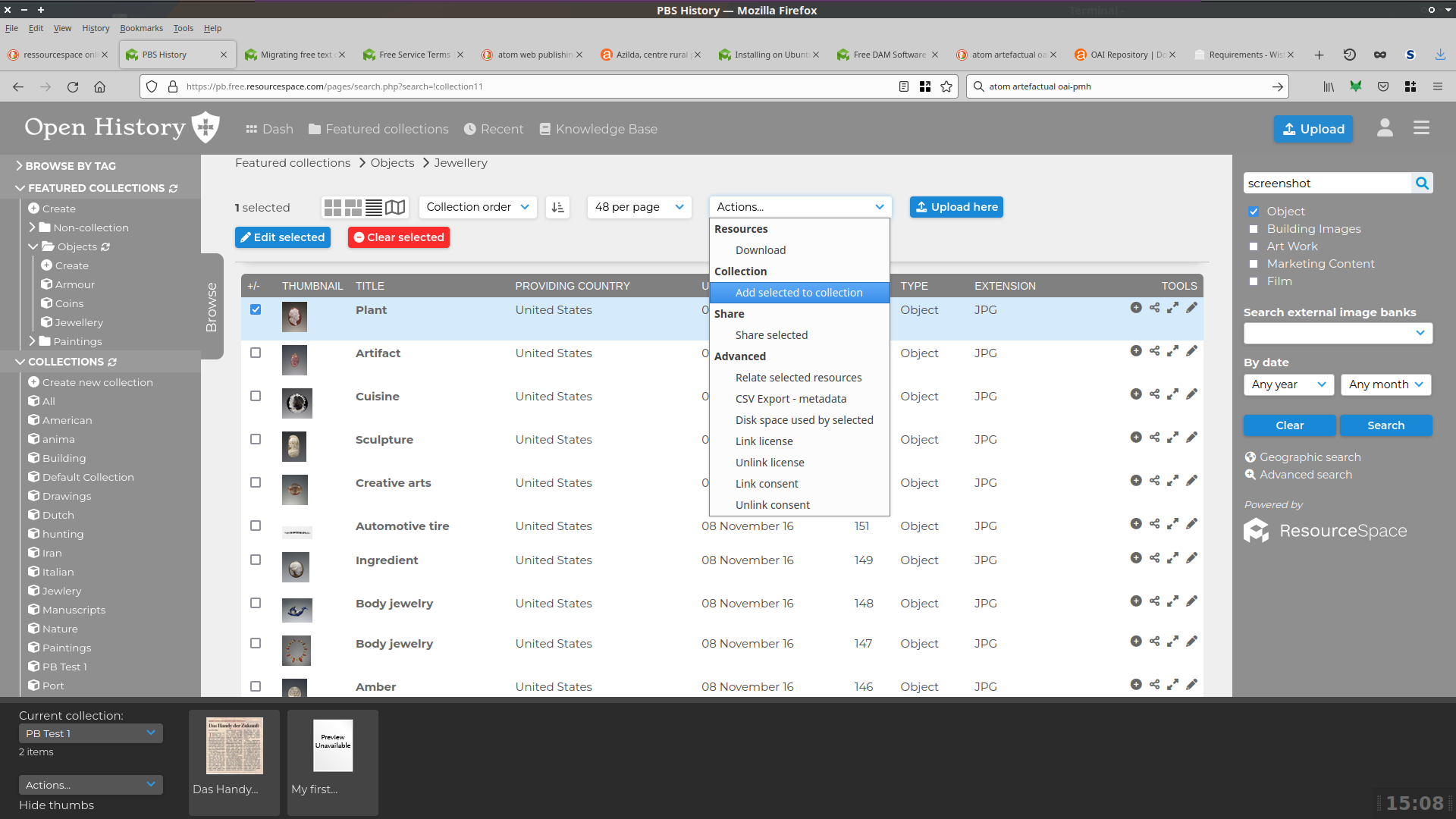Image resolution: width=1456 pixels, height=819 pixels.
Task: Enable the Art Work type checkbox
Action: point(1254,246)
